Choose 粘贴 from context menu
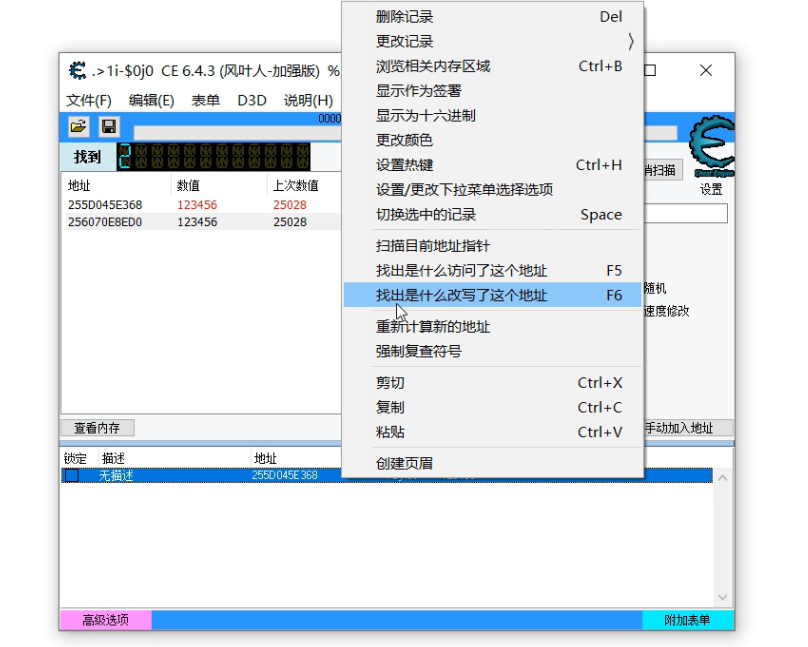The image size is (808, 647). (x=493, y=432)
